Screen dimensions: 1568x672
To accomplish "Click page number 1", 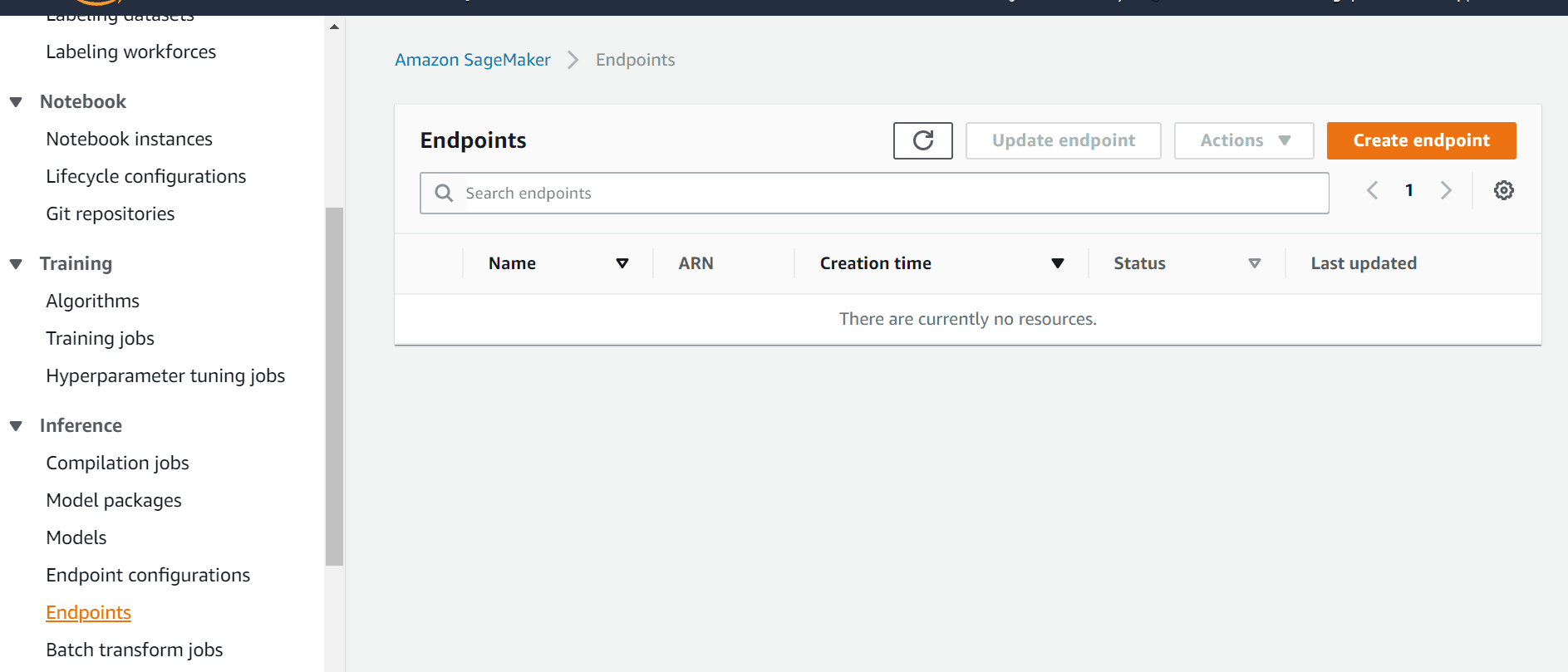I will tap(1408, 190).
